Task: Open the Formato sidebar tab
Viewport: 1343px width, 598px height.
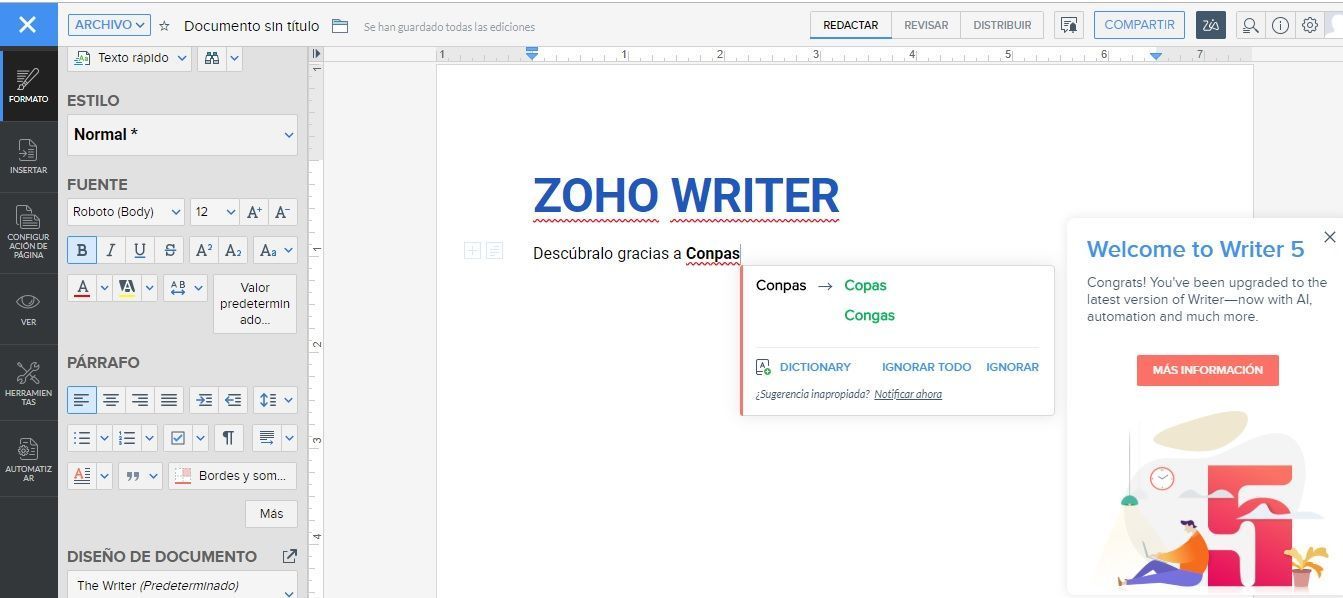Action: 28,85
